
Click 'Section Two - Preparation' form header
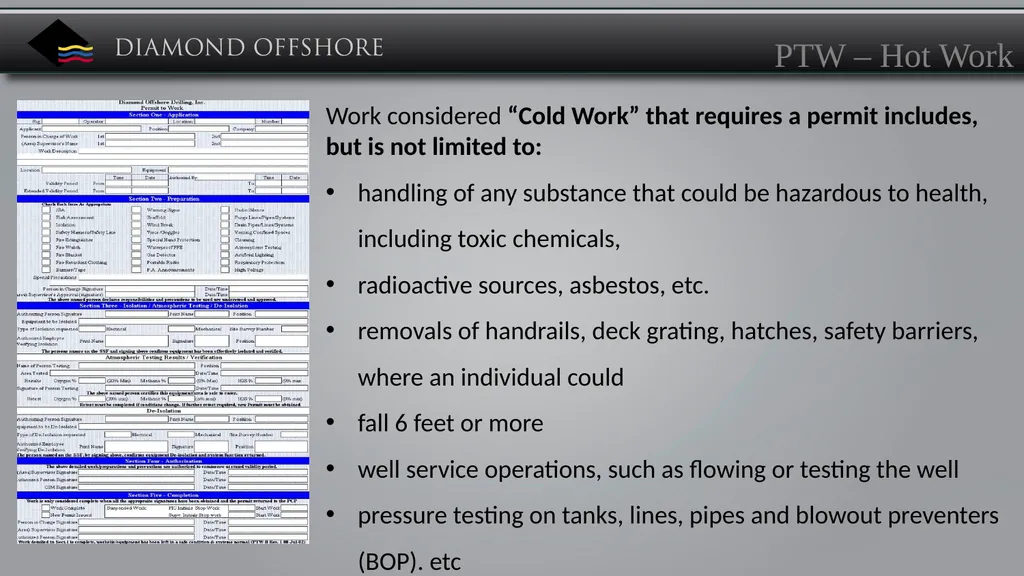(163, 199)
